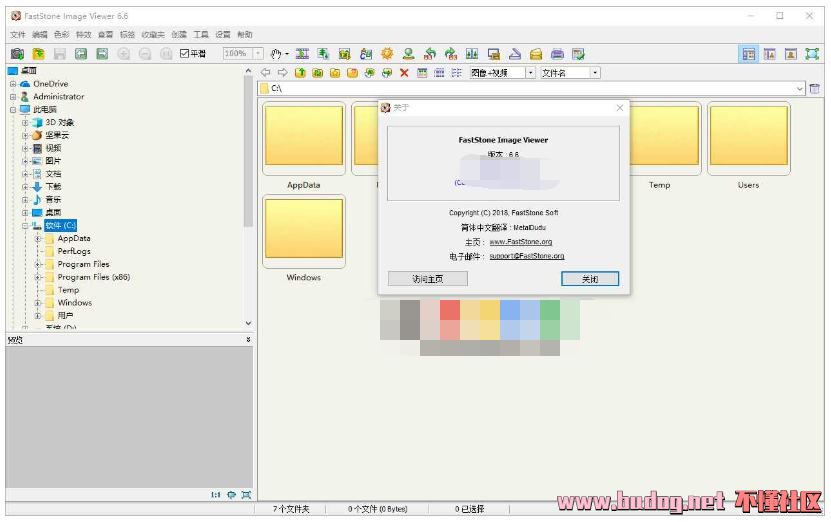Open the 设置 menu
Image resolution: width=831 pixels, height=522 pixels.
point(223,34)
